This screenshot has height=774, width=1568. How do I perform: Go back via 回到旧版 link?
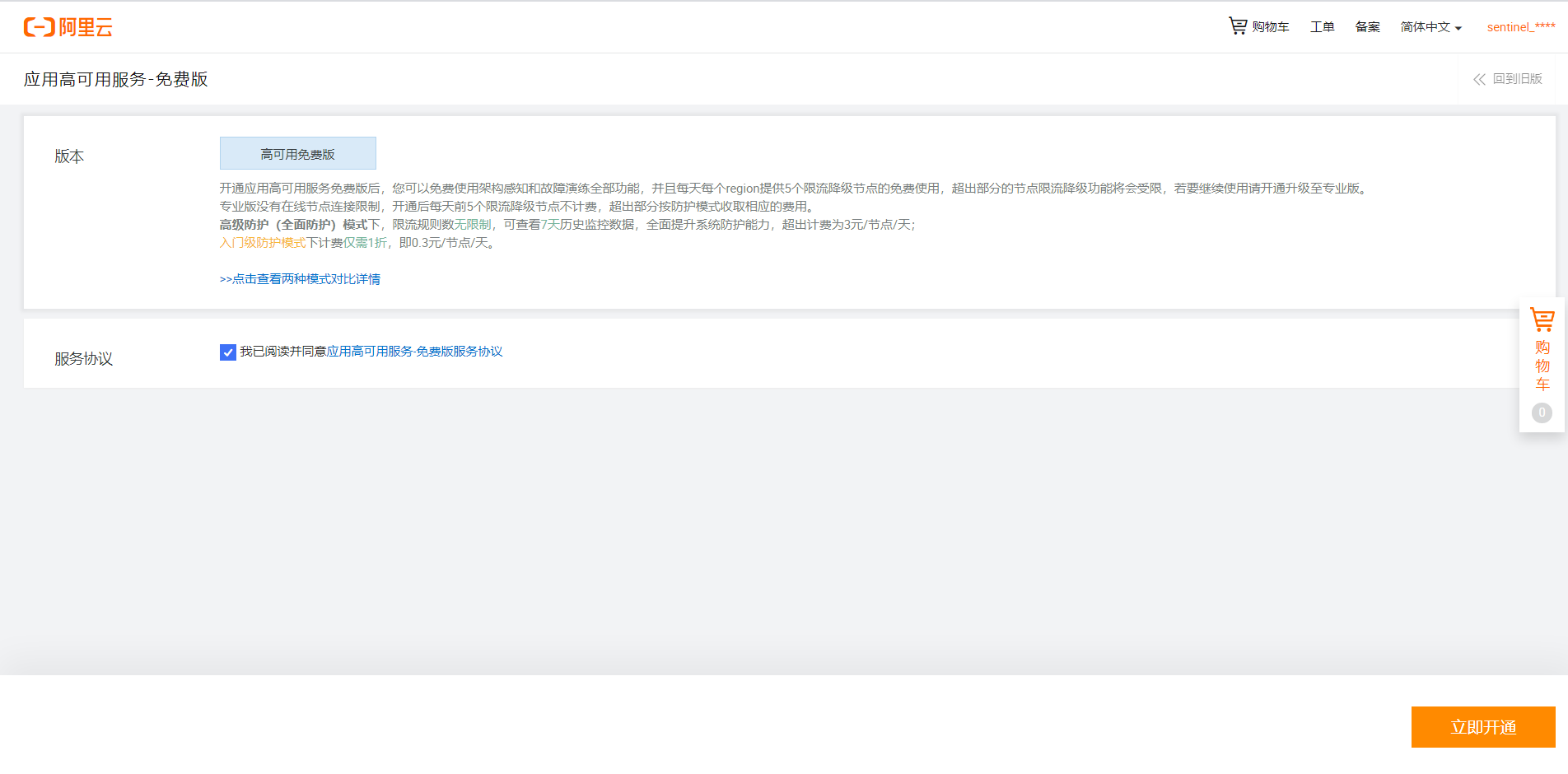1517,79
